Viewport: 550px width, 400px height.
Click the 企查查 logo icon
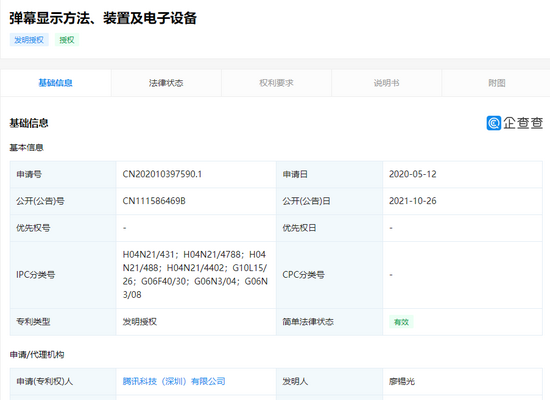(494, 123)
